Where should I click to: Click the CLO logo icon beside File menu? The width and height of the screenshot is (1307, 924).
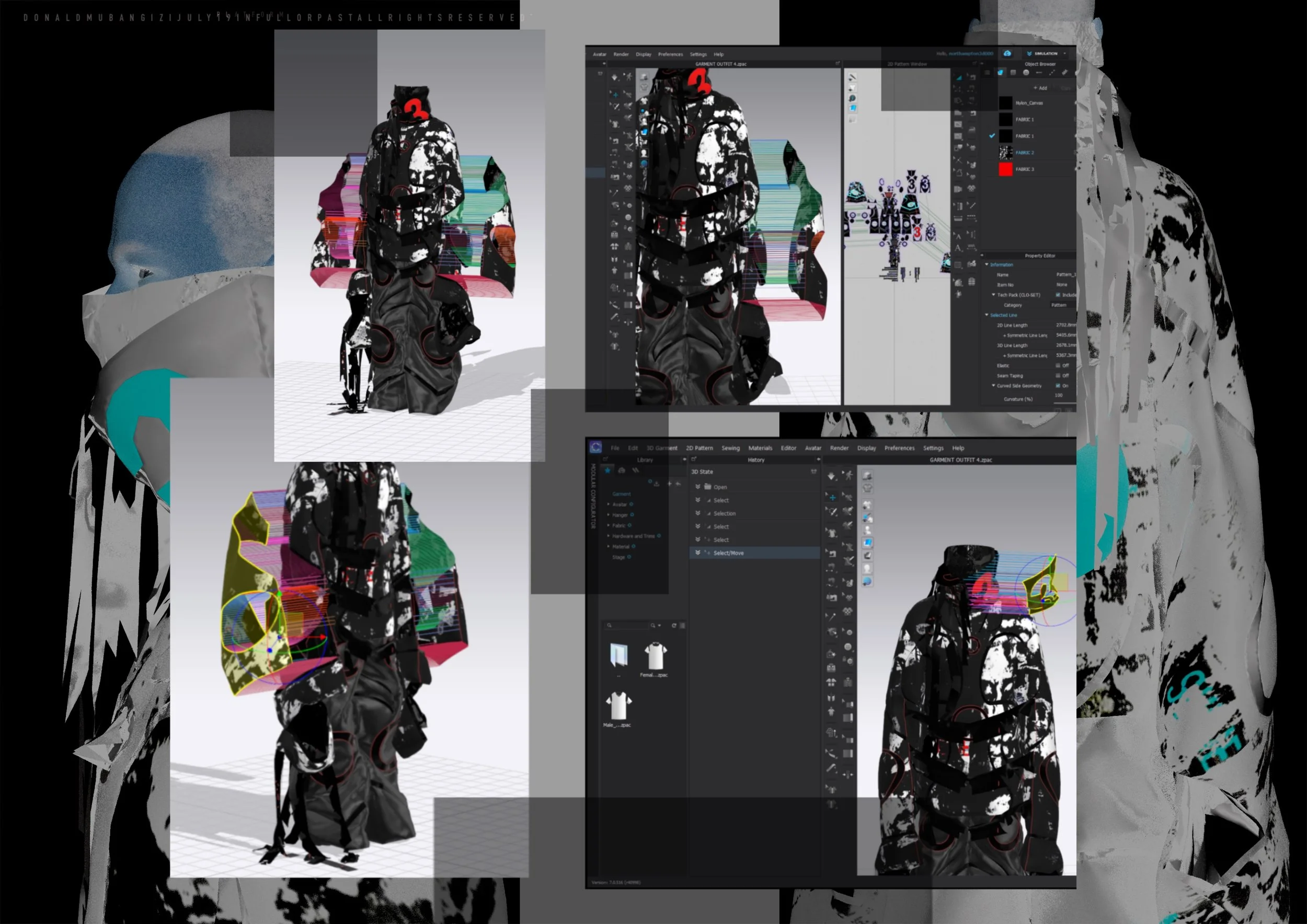pyautogui.click(x=595, y=447)
